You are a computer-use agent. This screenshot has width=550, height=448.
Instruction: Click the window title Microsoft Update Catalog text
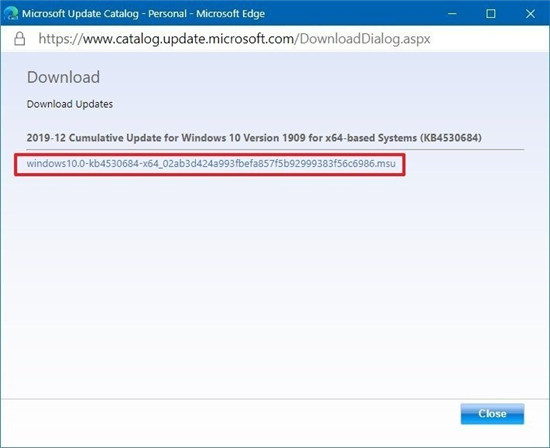pos(80,14)
